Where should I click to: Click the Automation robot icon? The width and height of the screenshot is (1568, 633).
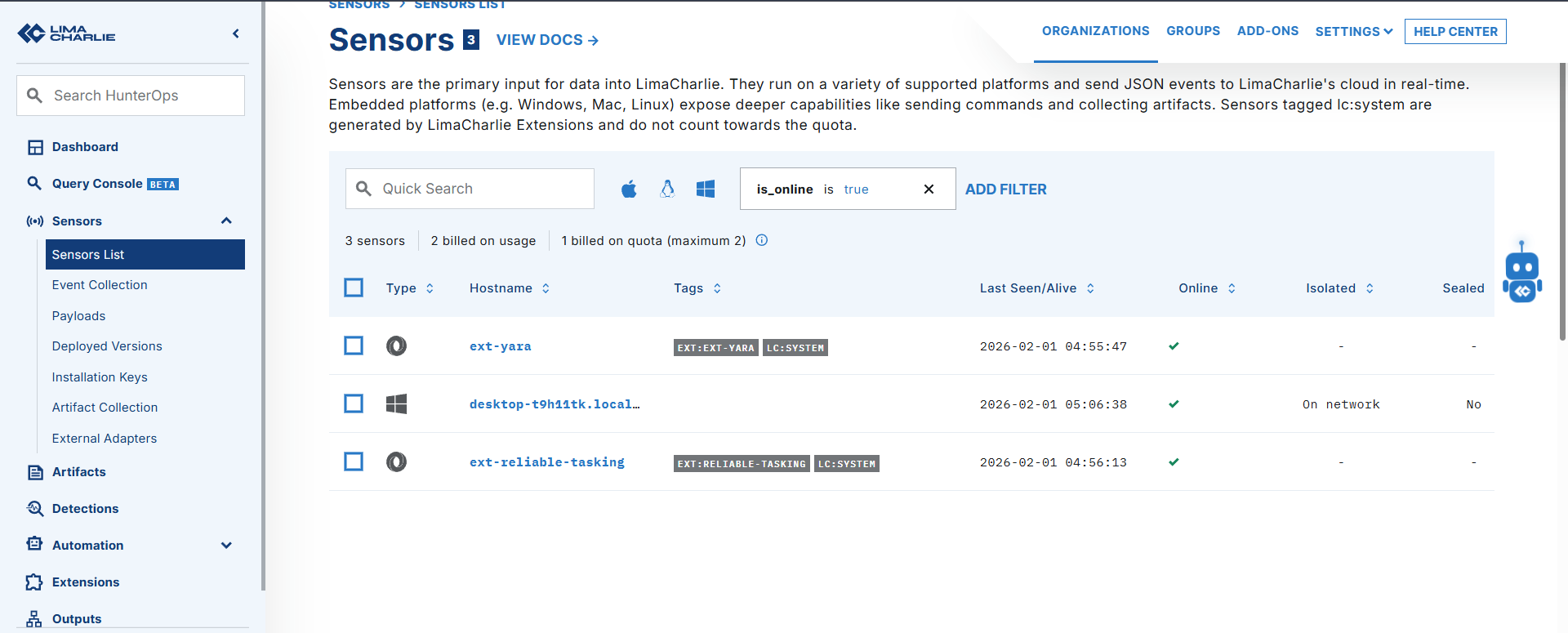point(34,545)
